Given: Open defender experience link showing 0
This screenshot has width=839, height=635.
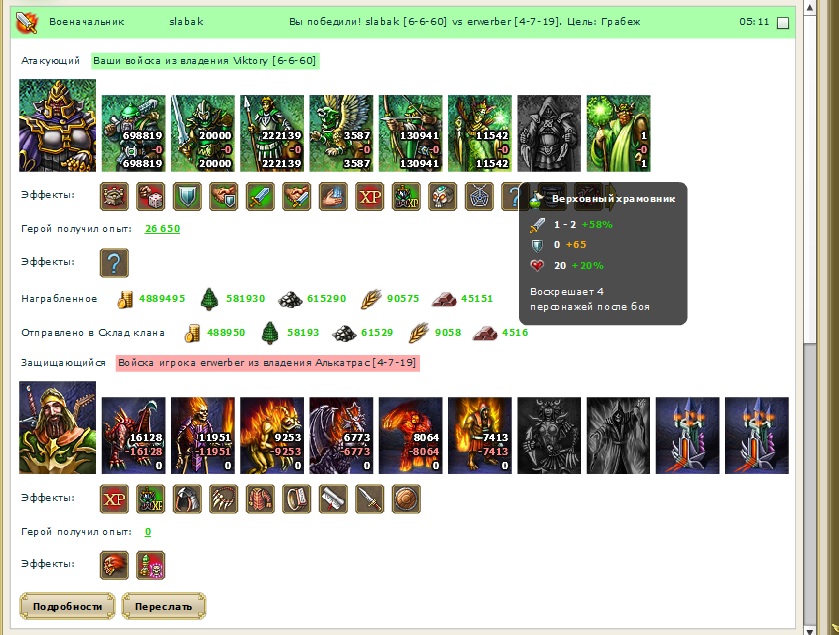Looking at the screenshot, I should coord(148,532).
